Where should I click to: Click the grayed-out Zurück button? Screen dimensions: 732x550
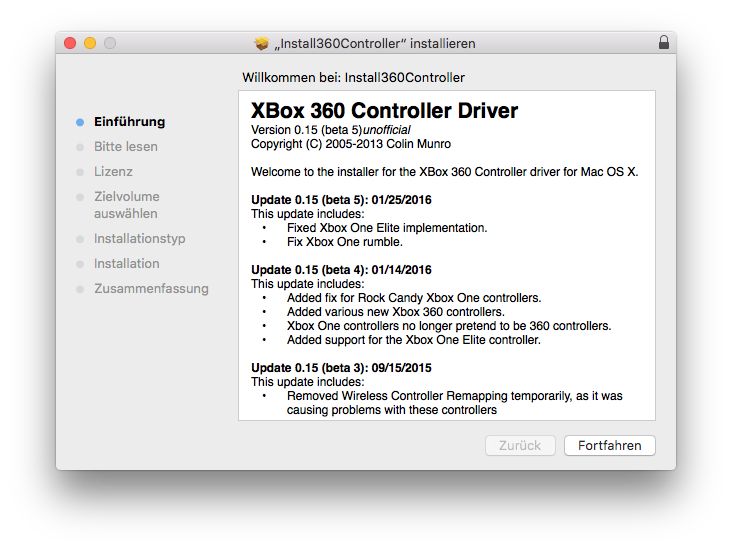tap(519, 445)
